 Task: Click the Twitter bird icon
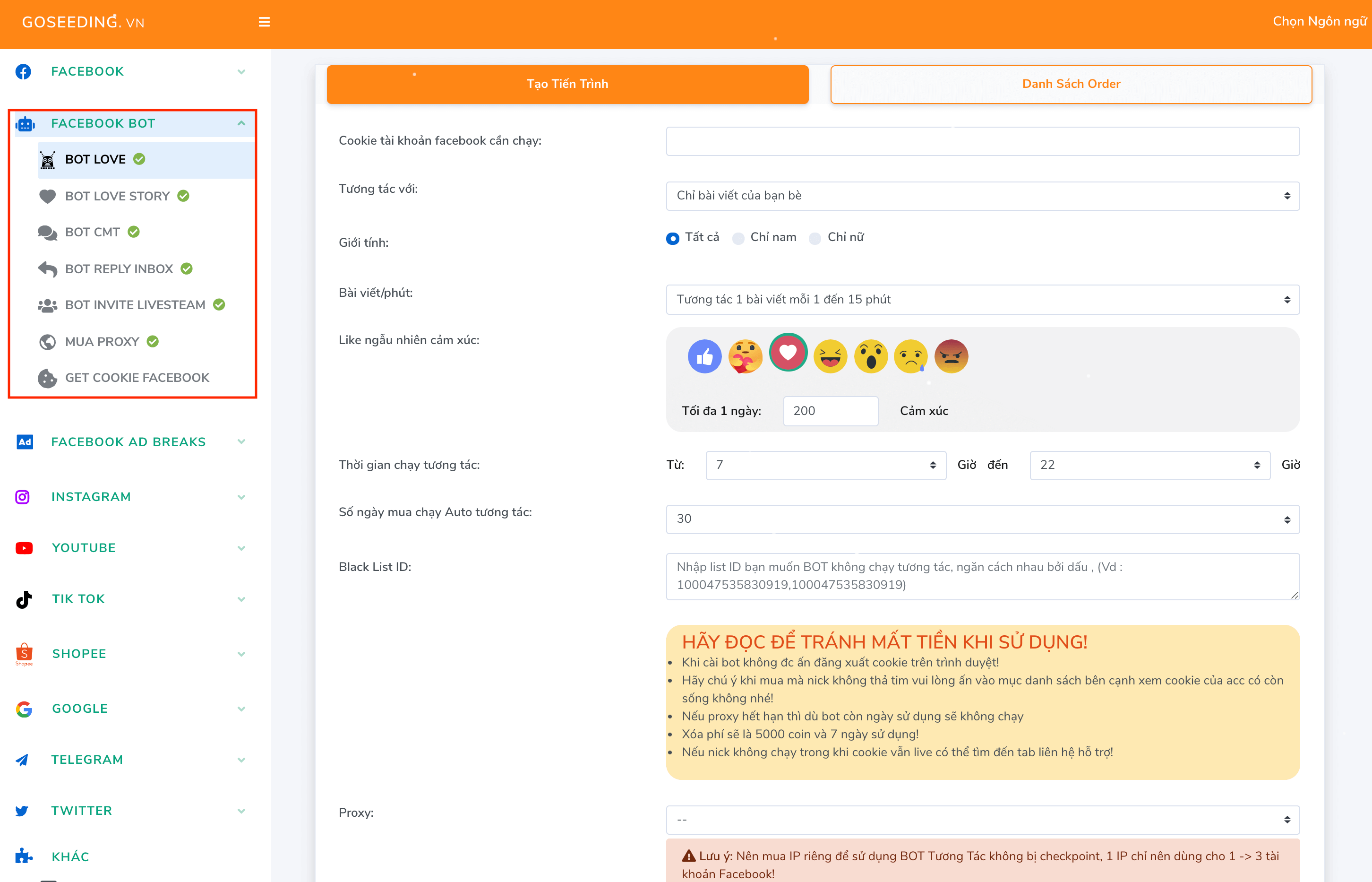pyautogui.click(x=22, y=811)
